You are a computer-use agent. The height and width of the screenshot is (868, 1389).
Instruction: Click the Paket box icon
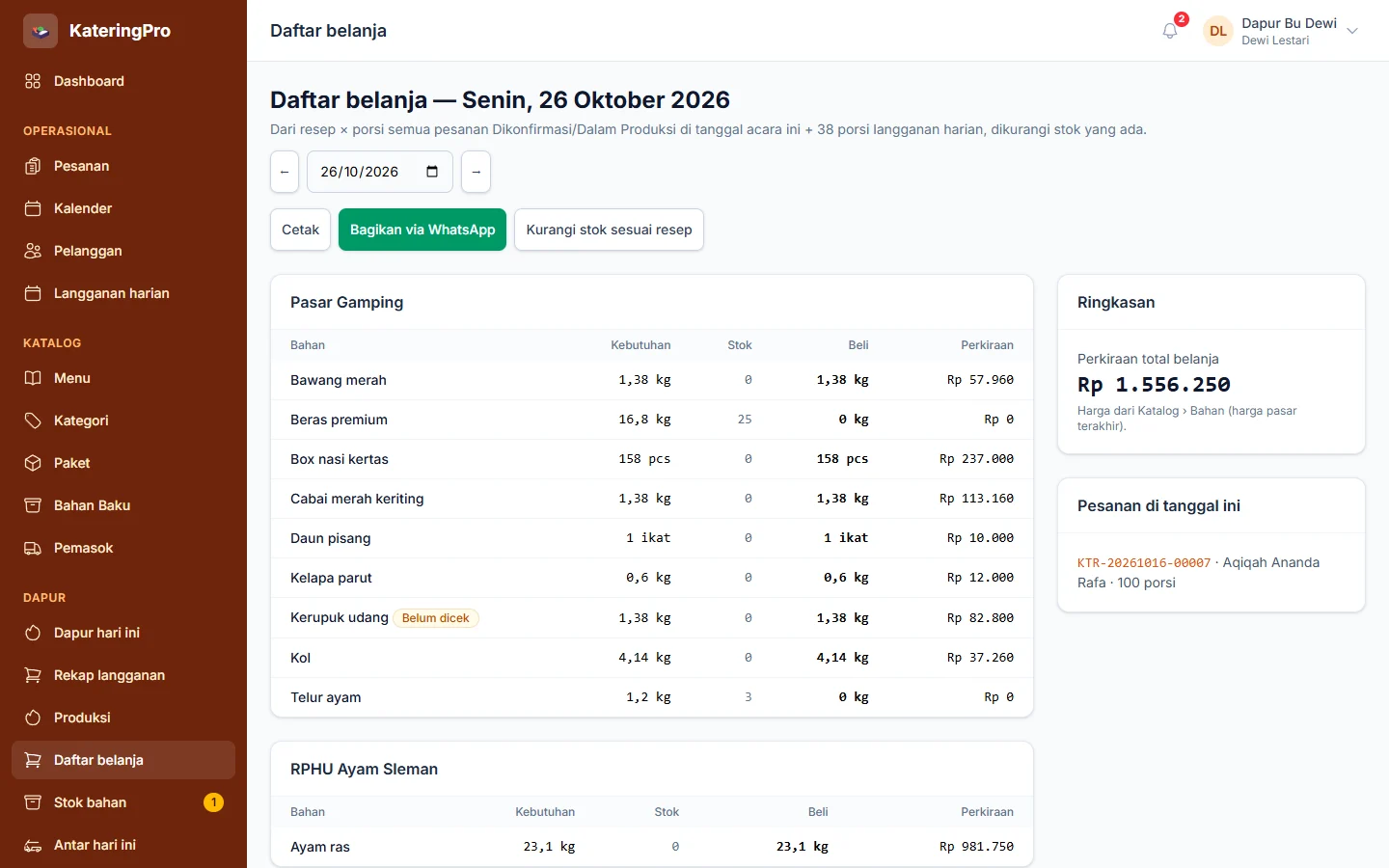[33, 463]
